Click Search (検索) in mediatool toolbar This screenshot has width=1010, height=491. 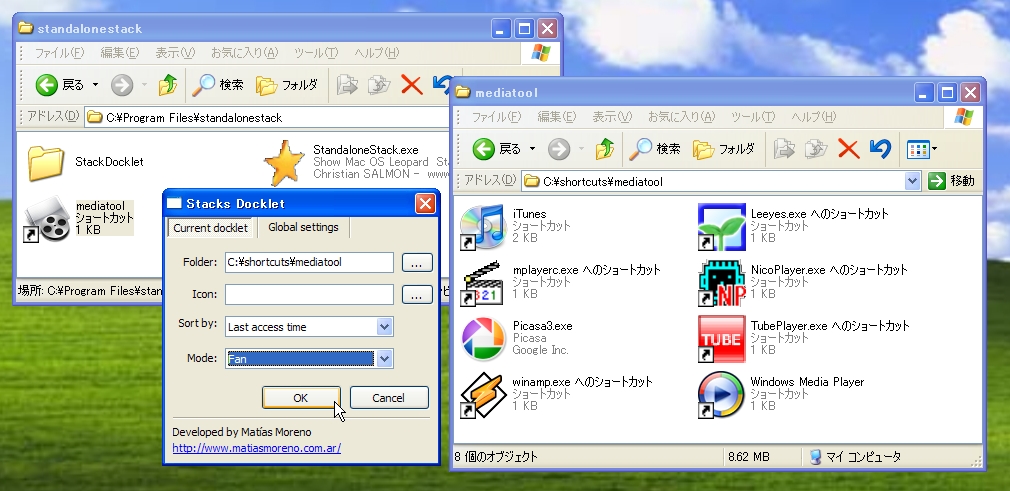coord(655,149)
